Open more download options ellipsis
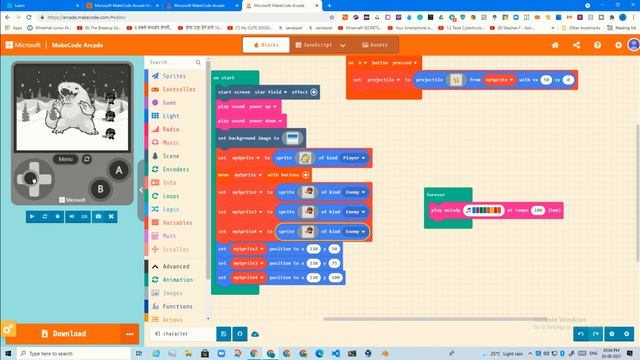Viewport: 640px width, 360px height. pyautogui.click(x=130, y=334)
